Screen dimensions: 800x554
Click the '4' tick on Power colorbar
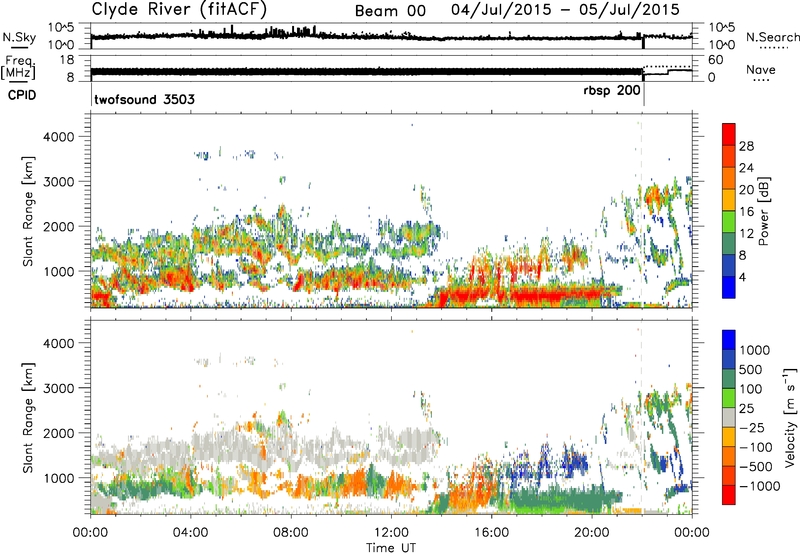[x=743, y=277]
